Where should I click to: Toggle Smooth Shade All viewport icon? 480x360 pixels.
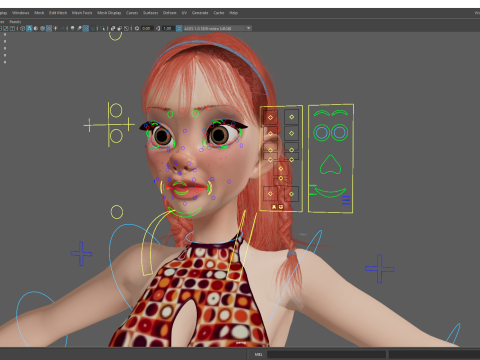pos(29,28)
